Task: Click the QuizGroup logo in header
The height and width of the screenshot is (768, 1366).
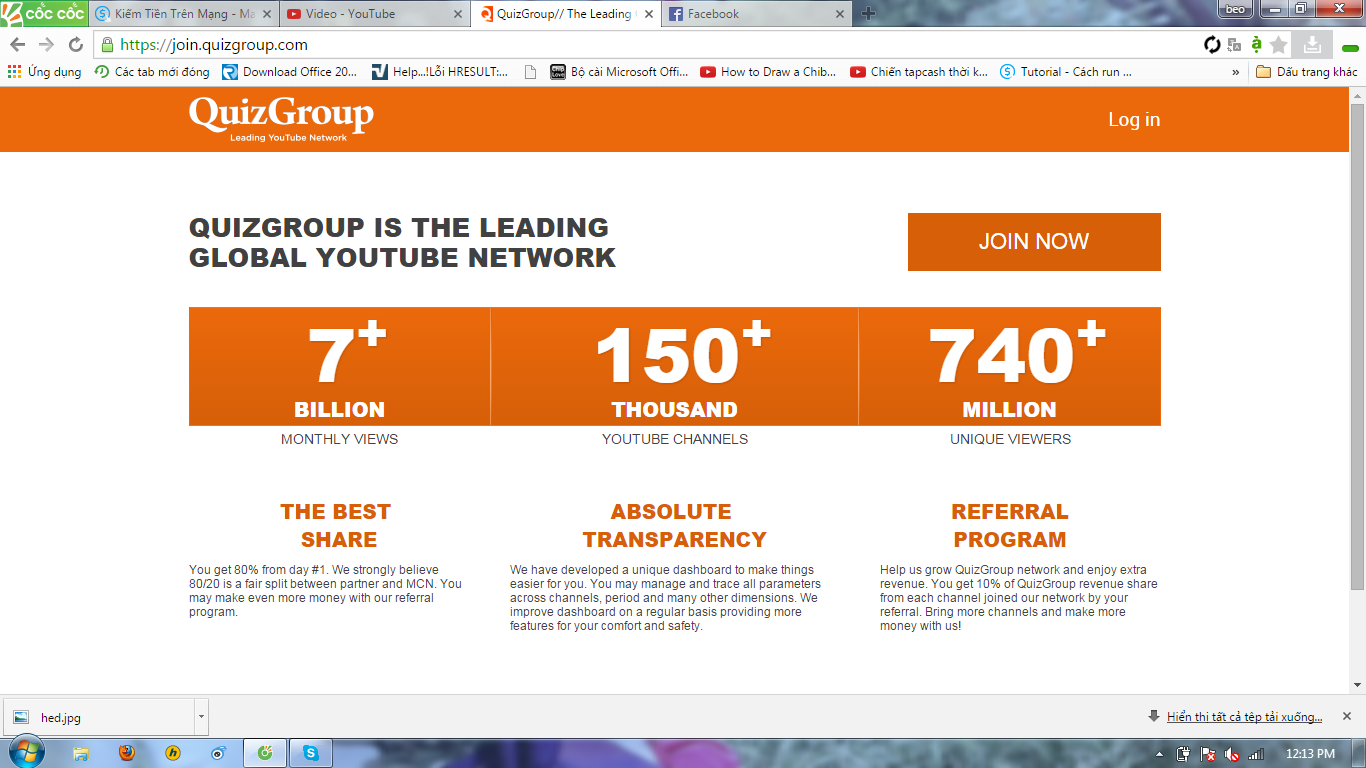Action: [x=281, y=119]
